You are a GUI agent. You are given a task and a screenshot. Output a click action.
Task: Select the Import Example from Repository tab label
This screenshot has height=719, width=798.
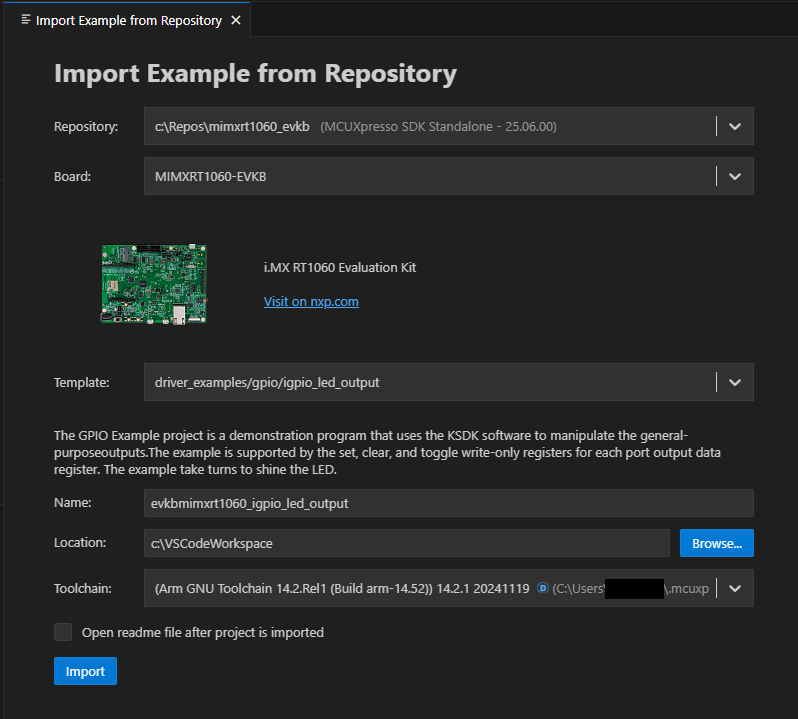pos(128,20)
